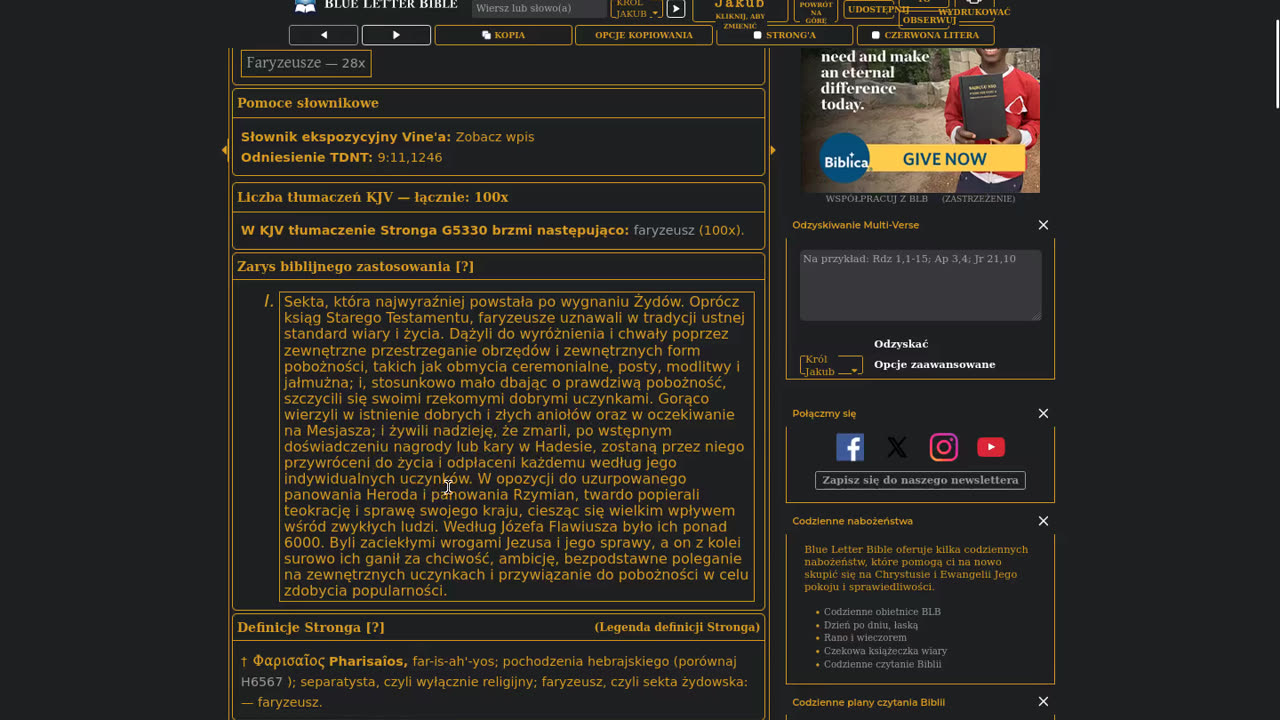Screen dimensions: 1280x720
Task: Click the Kopia copy button
Action: (503, 35)
